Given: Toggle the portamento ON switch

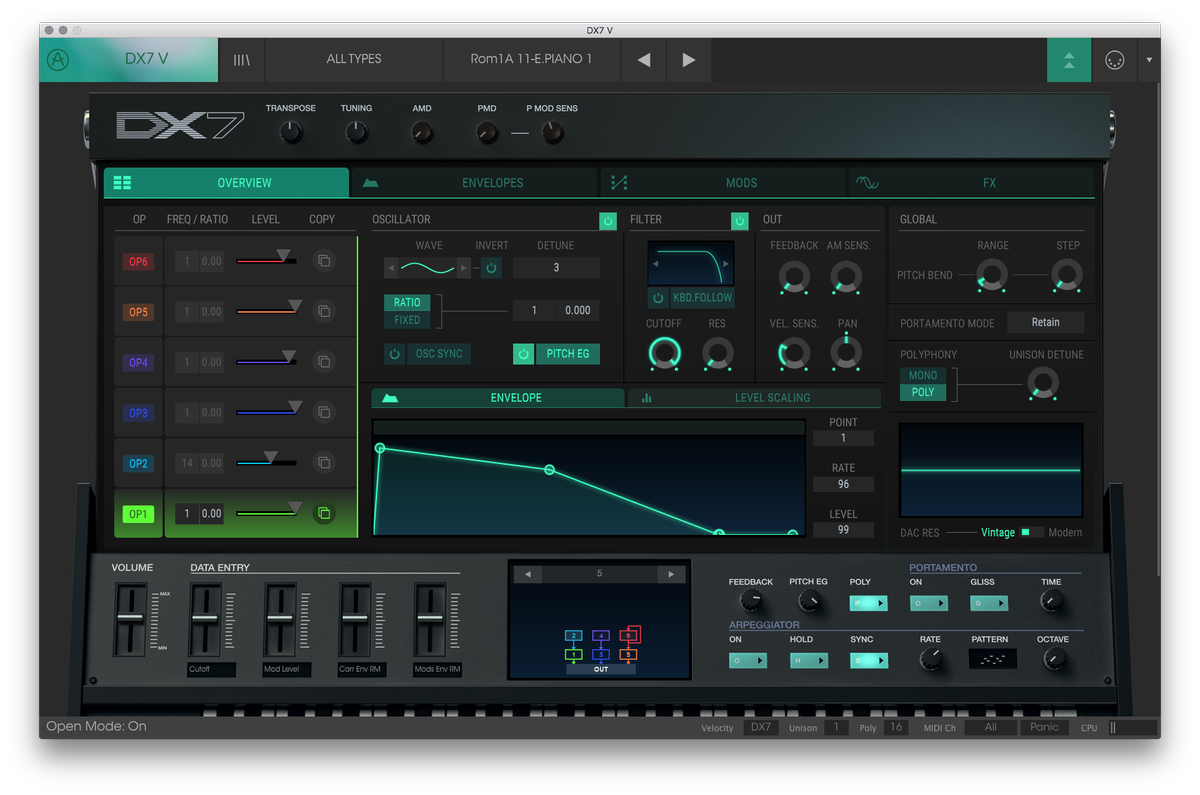Looking at the screenshot, I should tap(928, 604).
